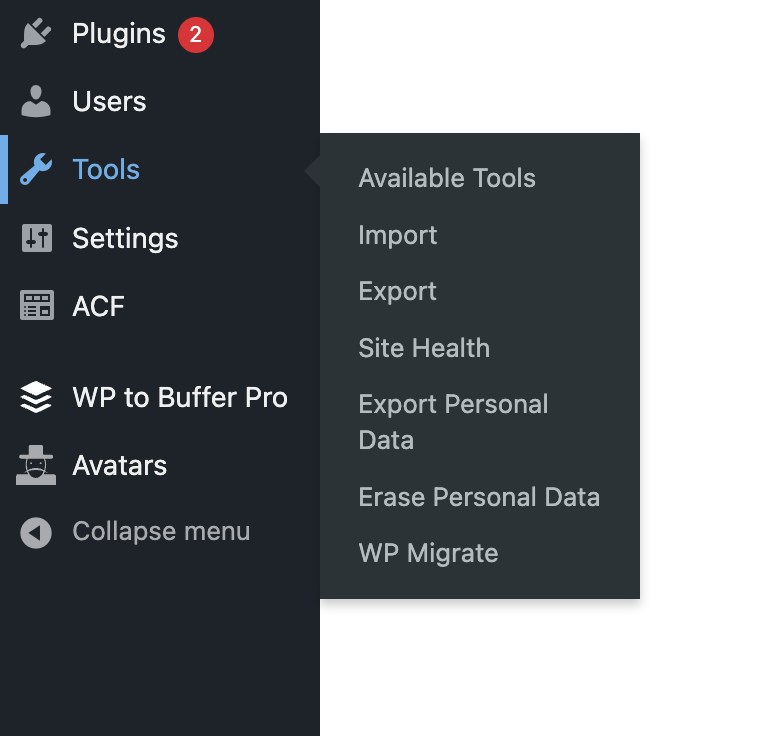
Task: Click the WP to Buffer Pro stack icon
Action: pos(36,398)
